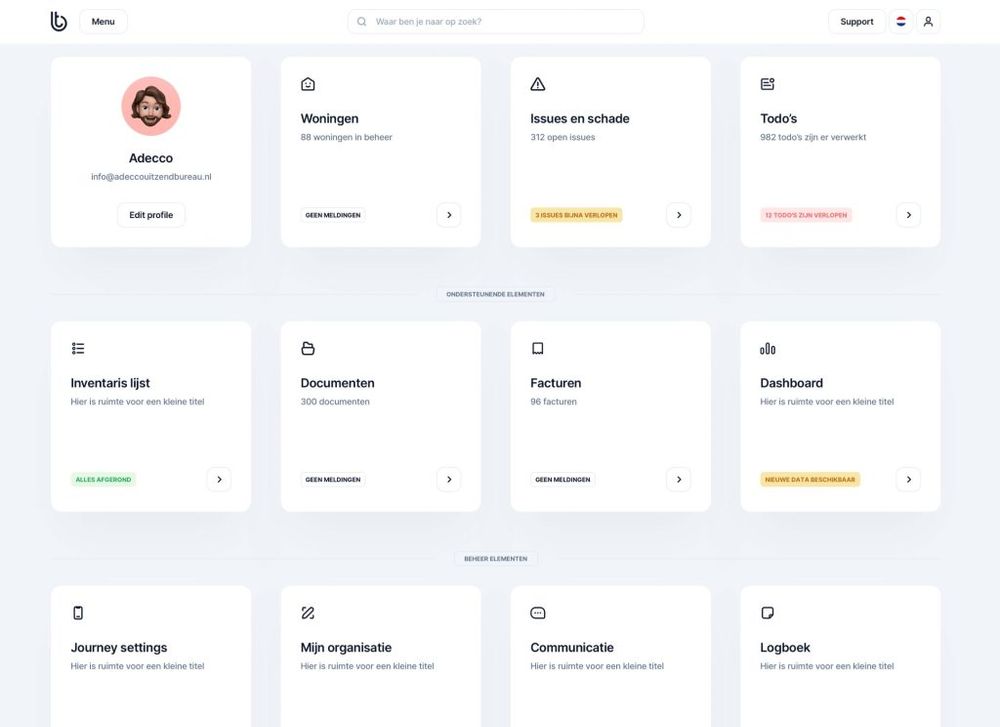Click the Inventaris lijst title
Image resolution: width=1000 pixels, height=727 pixels.
pos(110,383)
